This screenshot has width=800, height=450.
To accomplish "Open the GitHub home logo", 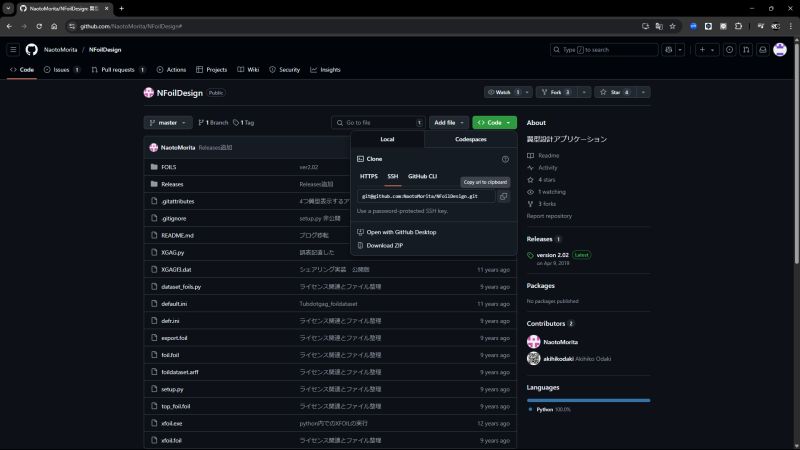I will point(32,49).
